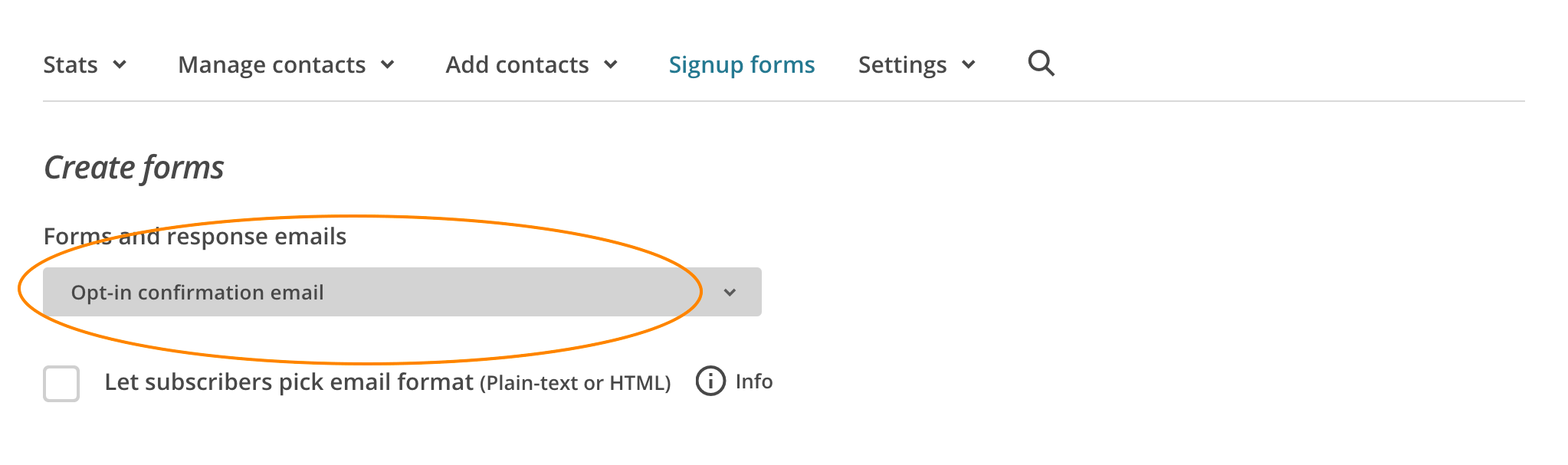Expand the Manage contacts menu
This screenshot has width=1568, height=465.
pyautogui.click(x=271, y=65)
